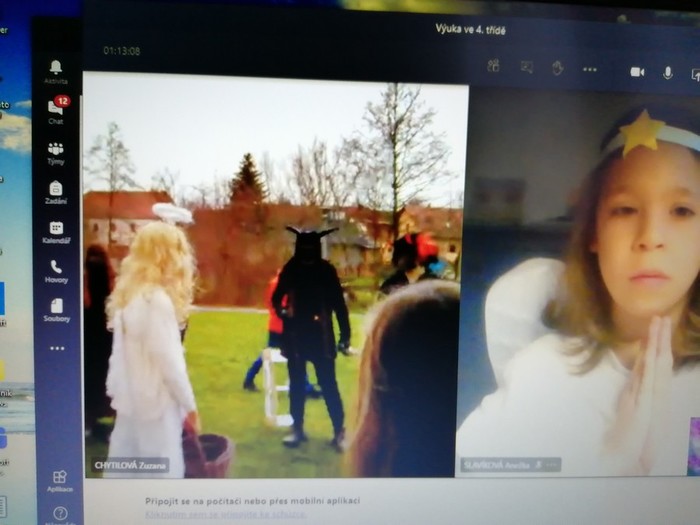
Task: Open the Aktivita notifications bell
Action: pos(56,68)
